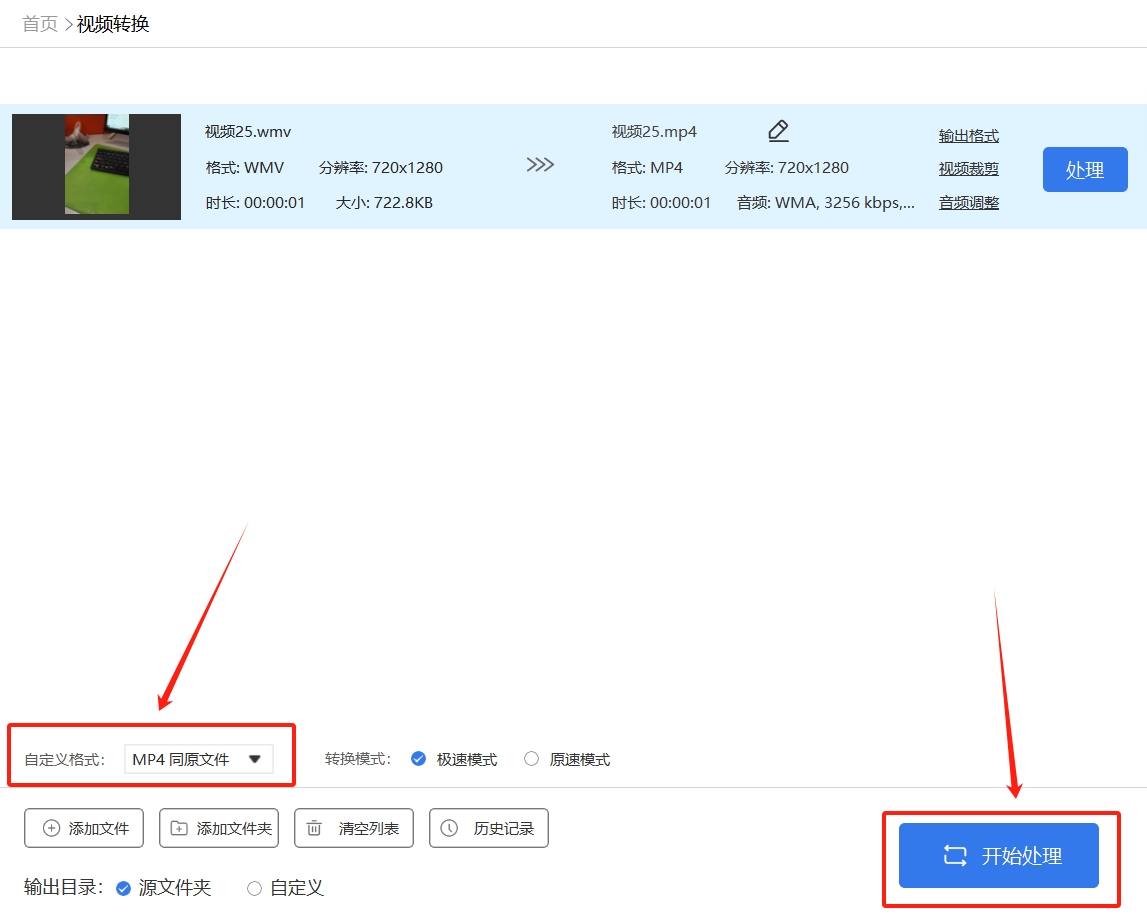
Task: Choose 源文件夹 as output directory
Action: (x=124, y=888)
